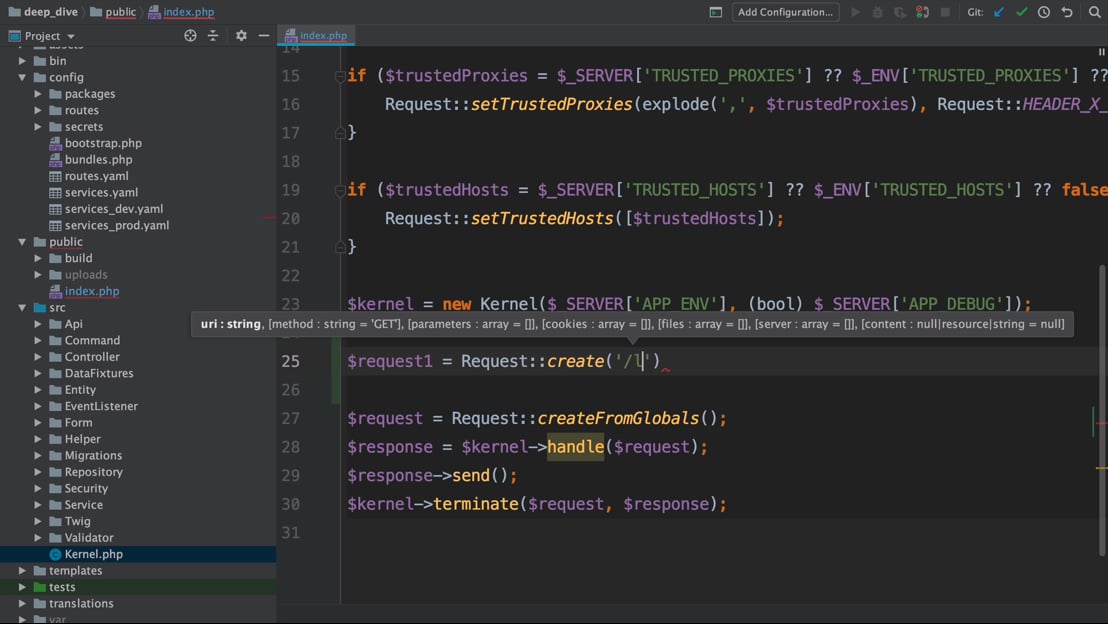Click the Git rollback arrow icon

(1067, 12)
